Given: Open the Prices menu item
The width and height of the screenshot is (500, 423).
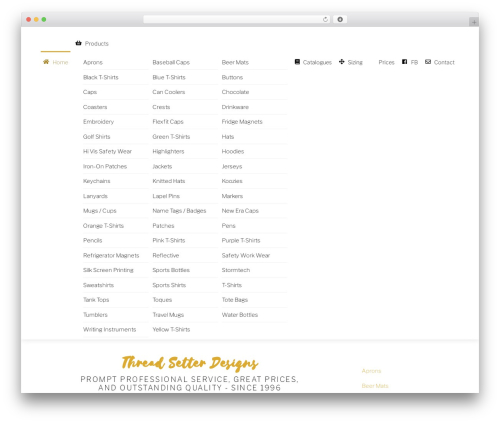Looking at the screenshot, I should (x=386, y=62).
